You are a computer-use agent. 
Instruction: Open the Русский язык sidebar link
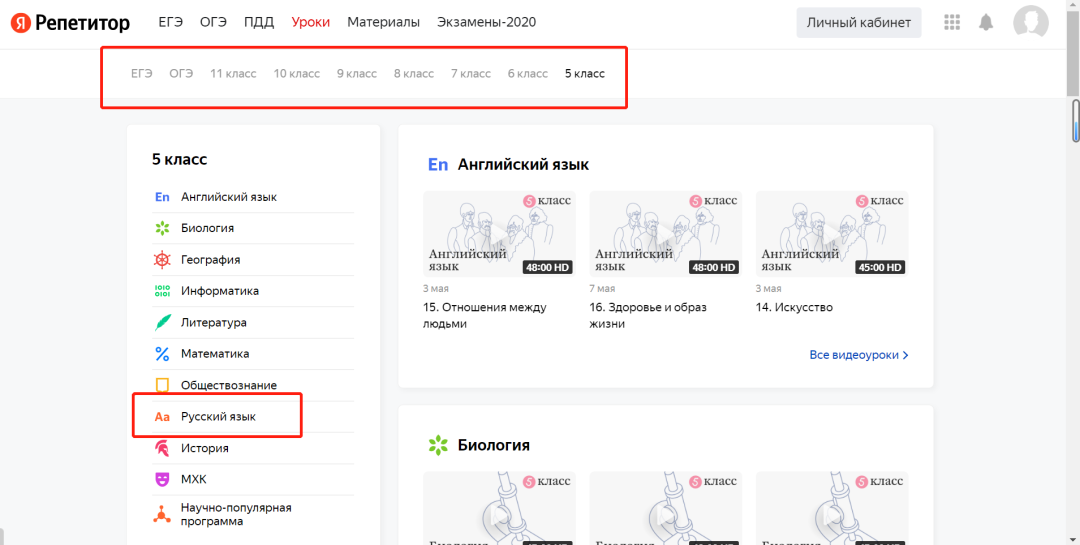218,417
